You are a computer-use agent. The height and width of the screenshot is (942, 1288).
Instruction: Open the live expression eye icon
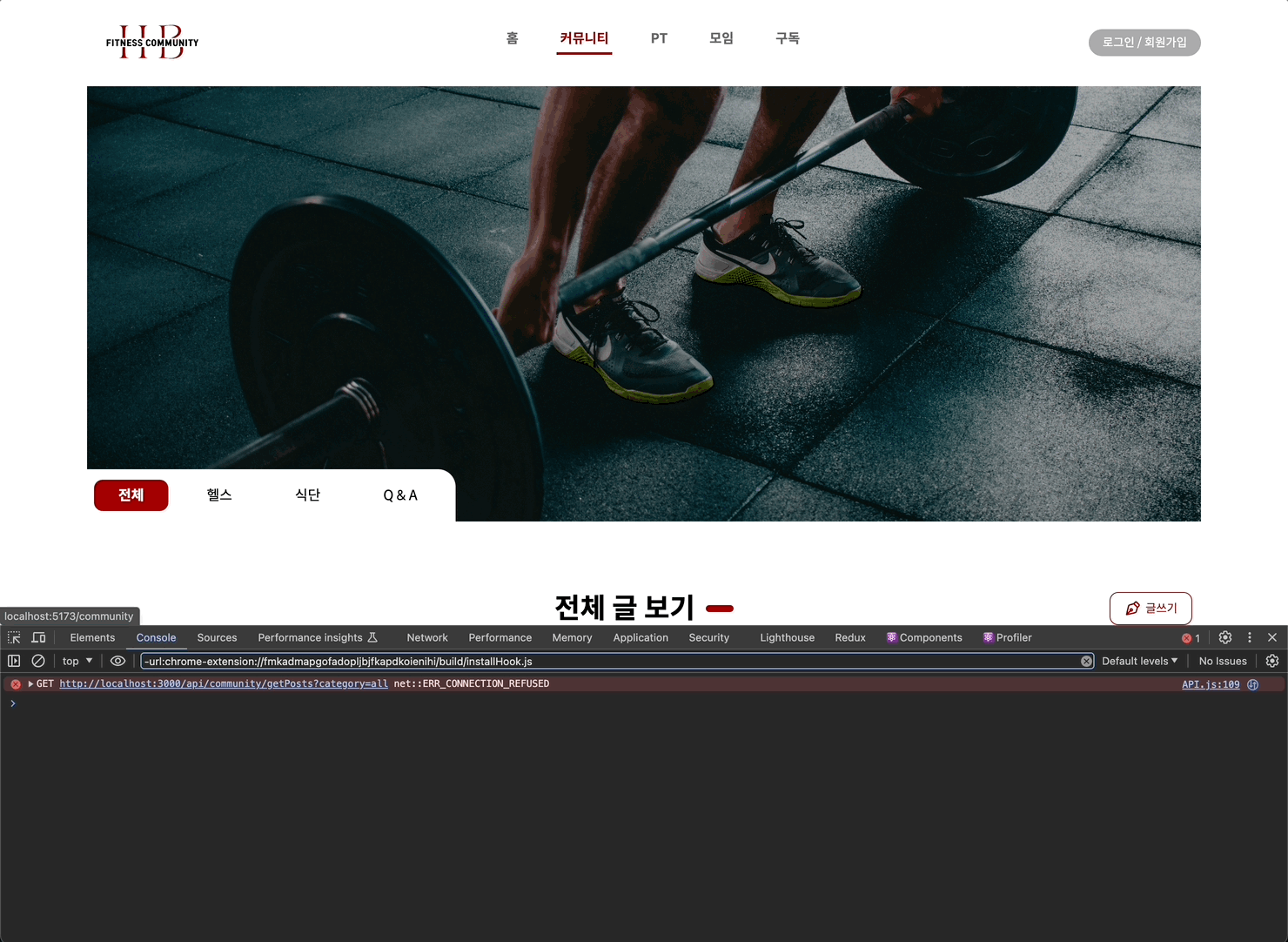[x=118, y=661]
